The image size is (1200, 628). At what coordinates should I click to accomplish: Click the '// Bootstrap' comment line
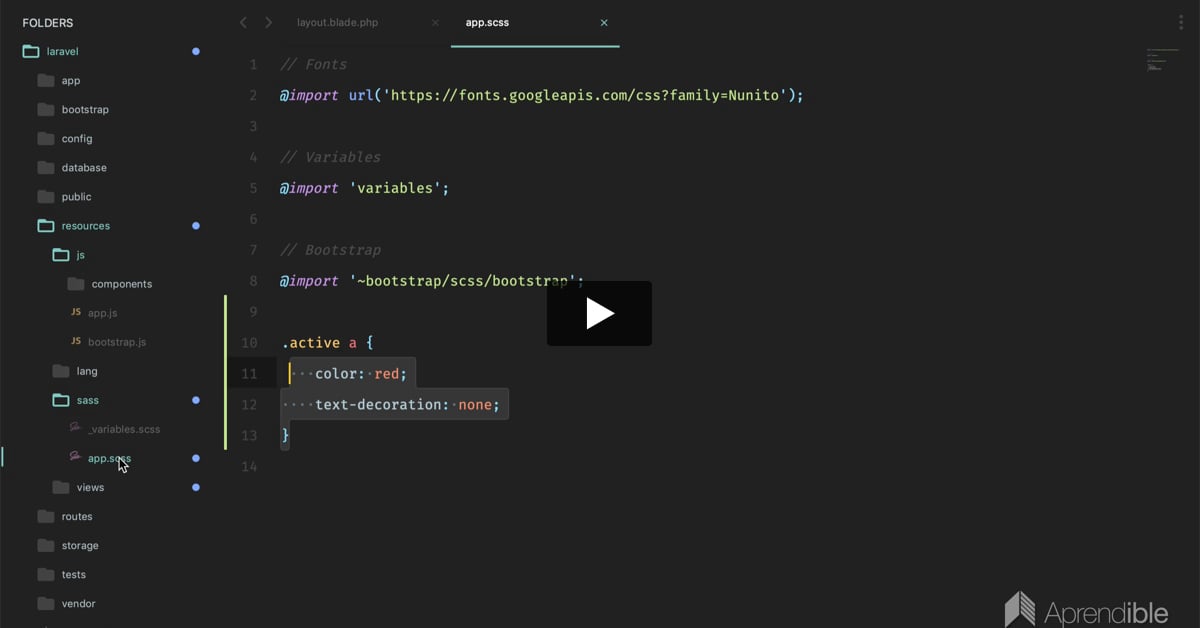coord(331,250)
